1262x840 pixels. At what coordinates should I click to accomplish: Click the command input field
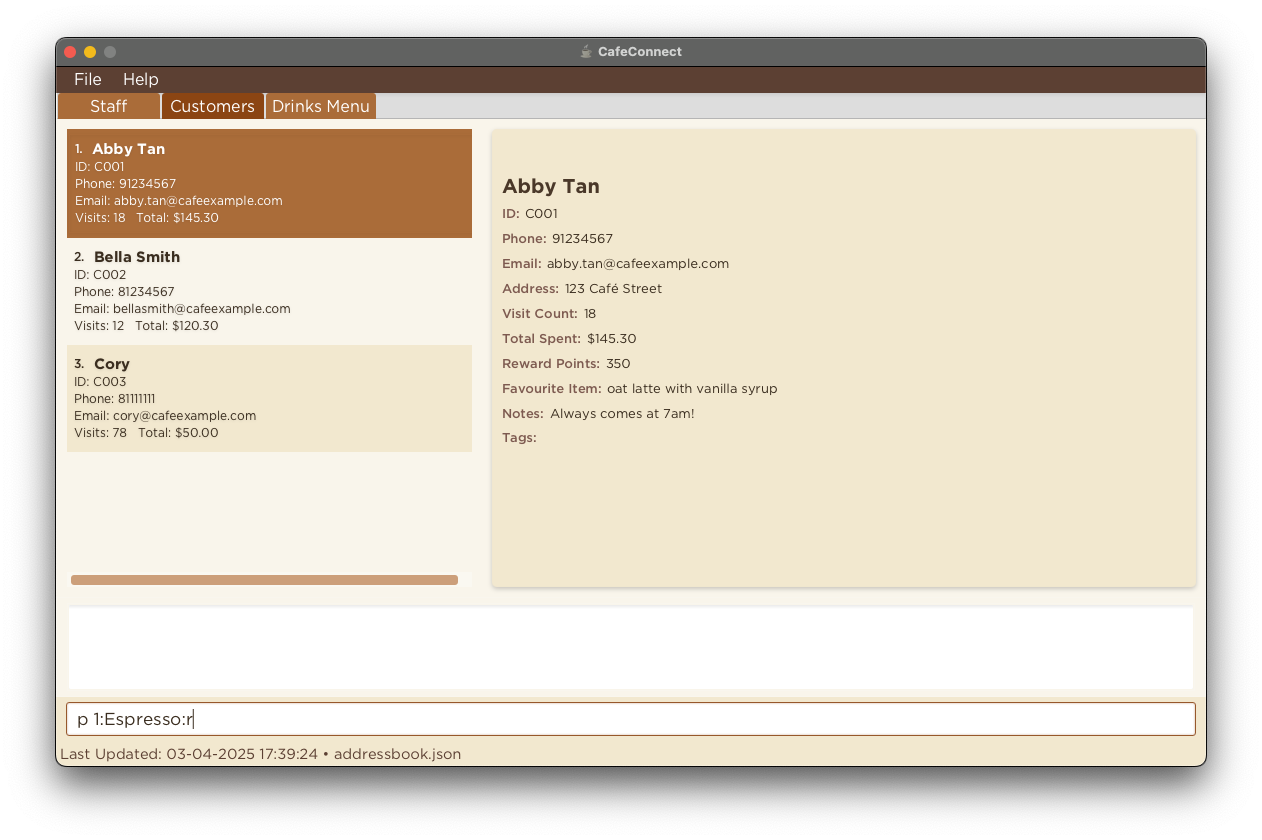[631, 719]
